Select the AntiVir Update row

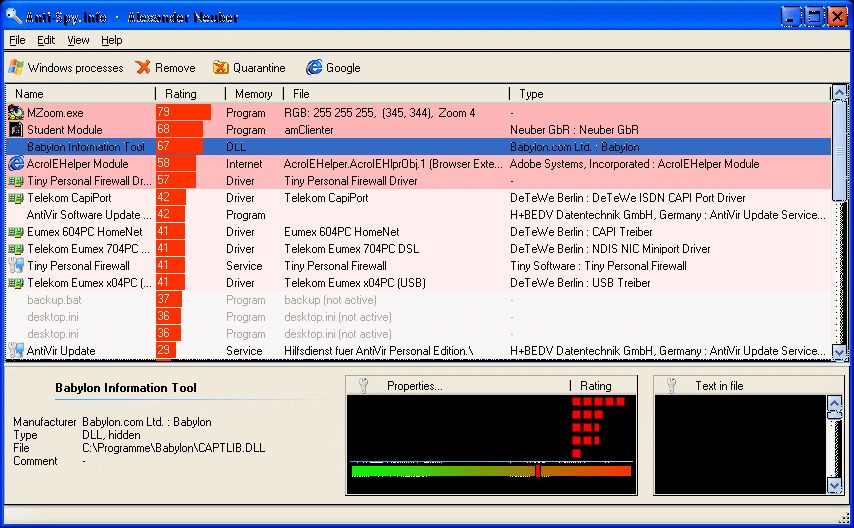coord(418,350)
